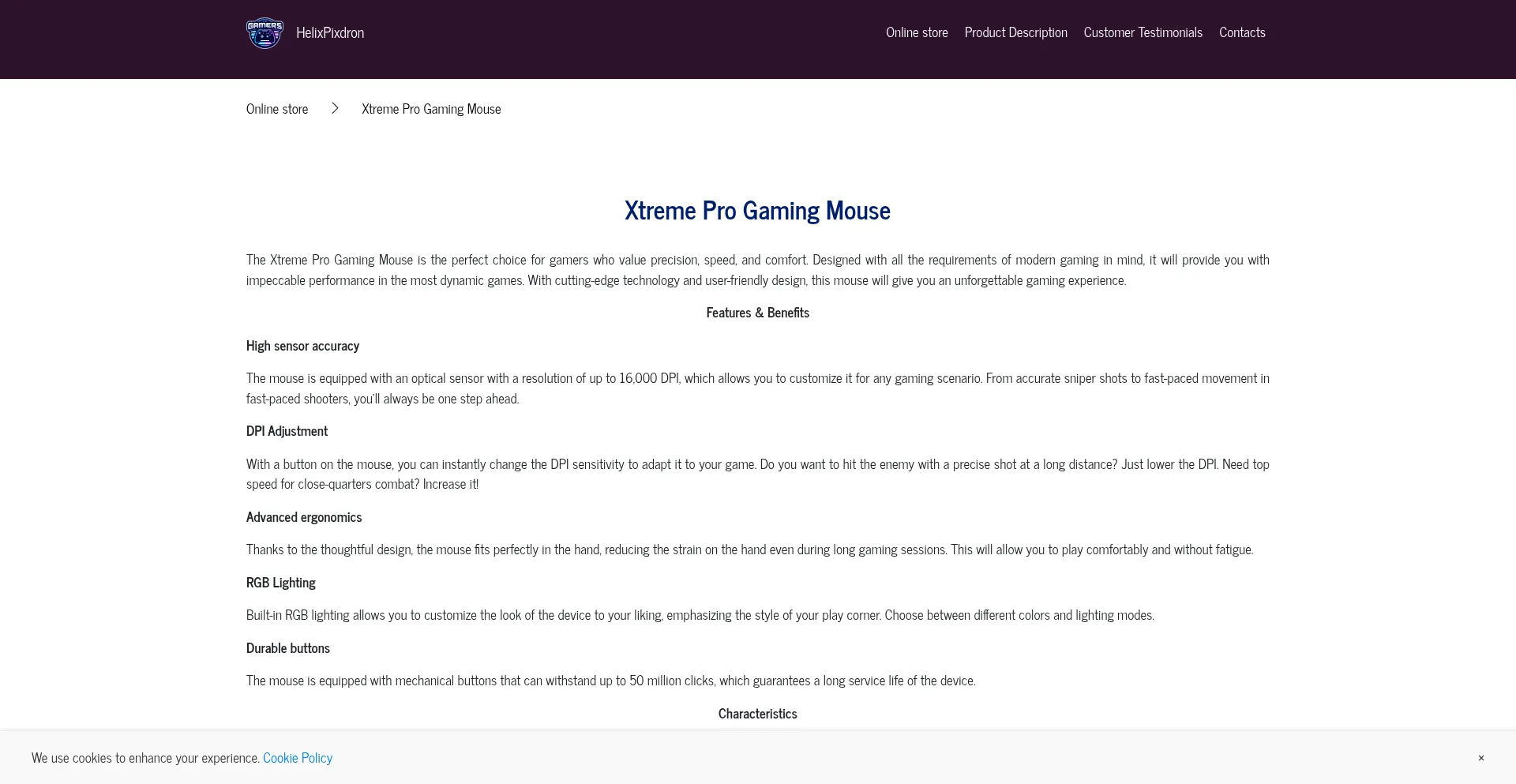Click the HelixPixdron brand name
The width and height of the screenshot is (1516, 784).
pyautogui.click(x=329, y=32)
